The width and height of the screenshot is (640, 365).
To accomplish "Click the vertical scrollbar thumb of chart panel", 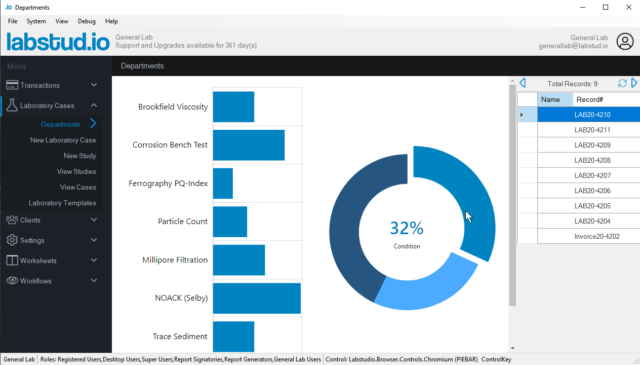I will coord(513,195).
